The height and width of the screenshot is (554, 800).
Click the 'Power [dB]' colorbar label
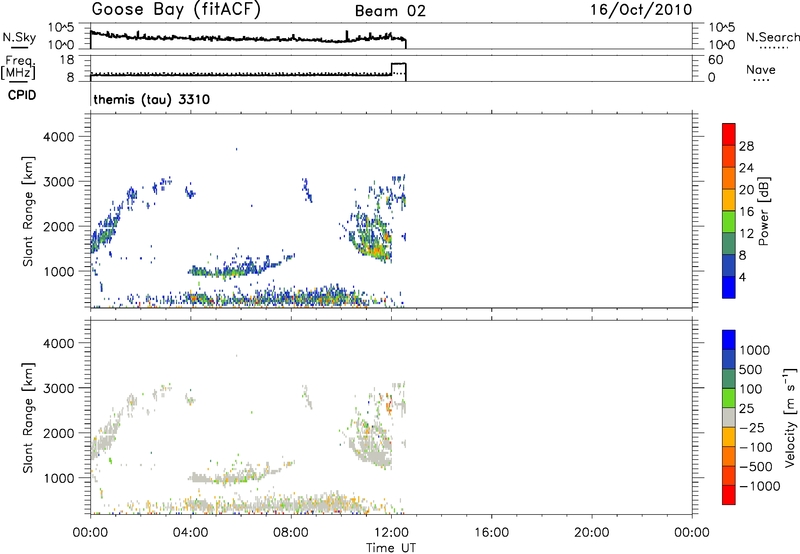coord(763,211)
